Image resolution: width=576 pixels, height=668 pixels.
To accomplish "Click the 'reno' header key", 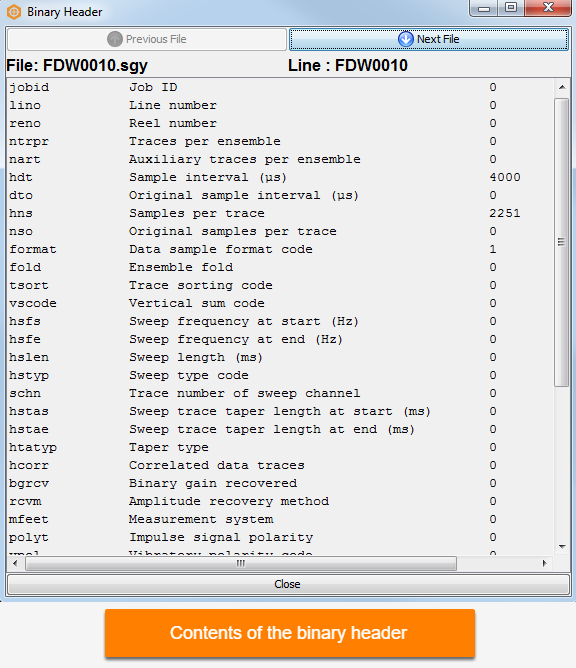I will pyautogui.click(x=25, y=124).
